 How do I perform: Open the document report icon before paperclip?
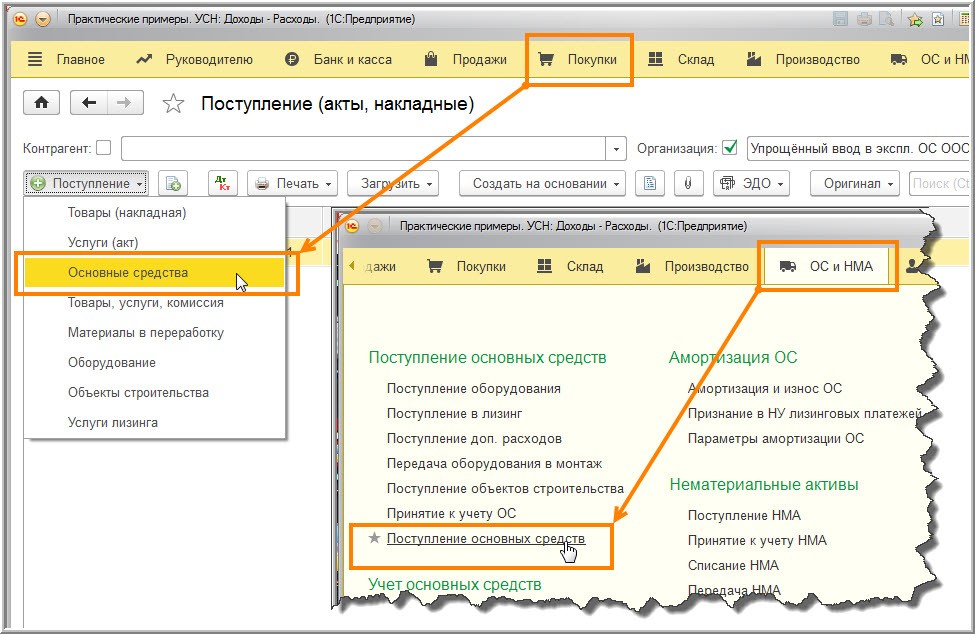coord(650,183)
